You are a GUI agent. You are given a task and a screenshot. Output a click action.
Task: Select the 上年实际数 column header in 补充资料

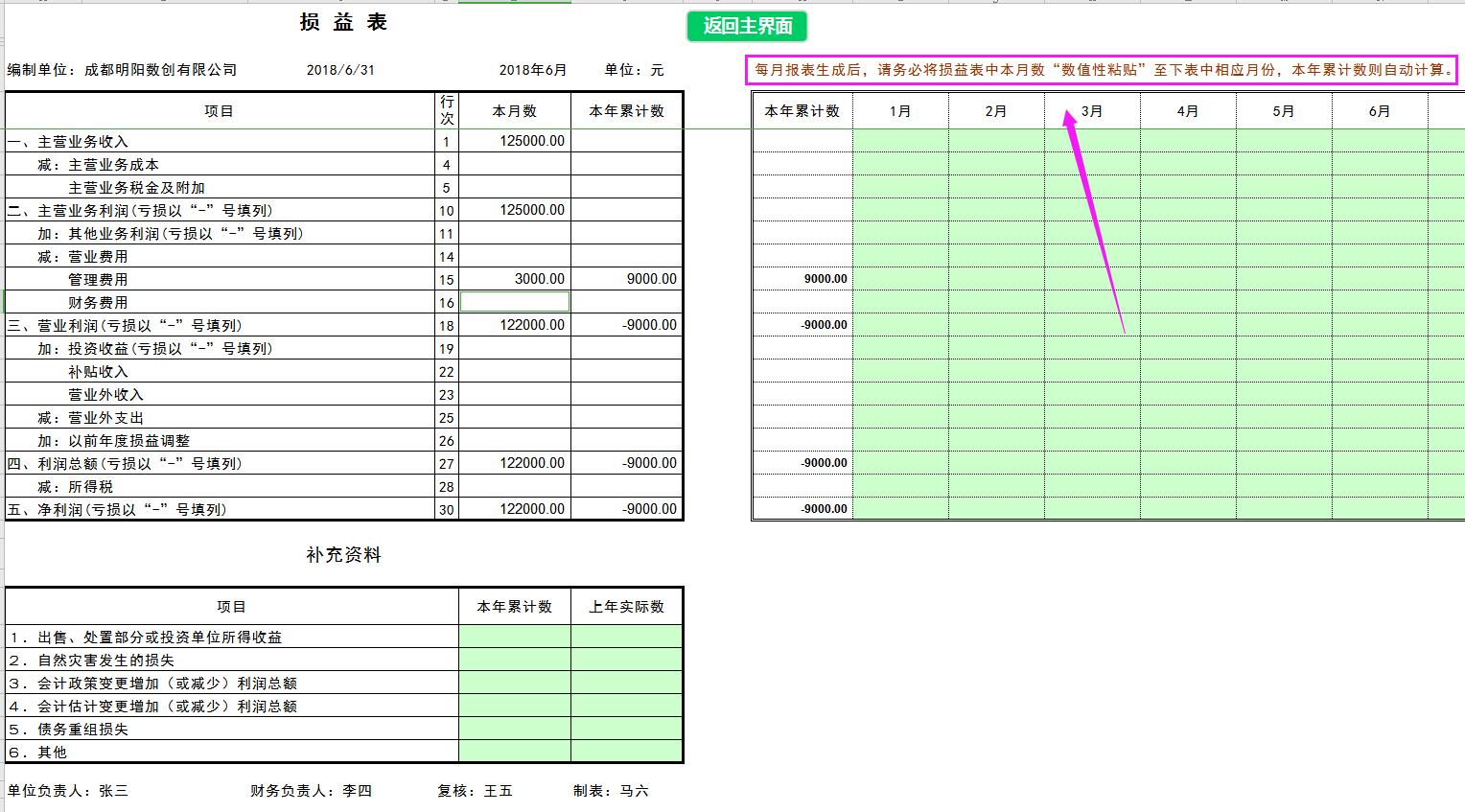626,606
